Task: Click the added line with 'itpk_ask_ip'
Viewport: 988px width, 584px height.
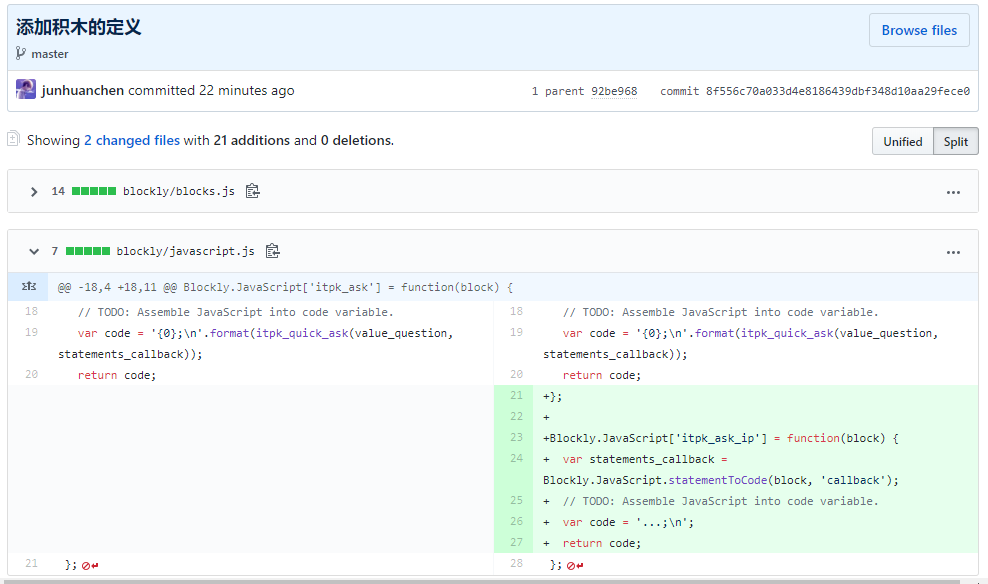Action: (x=755, y=438)
